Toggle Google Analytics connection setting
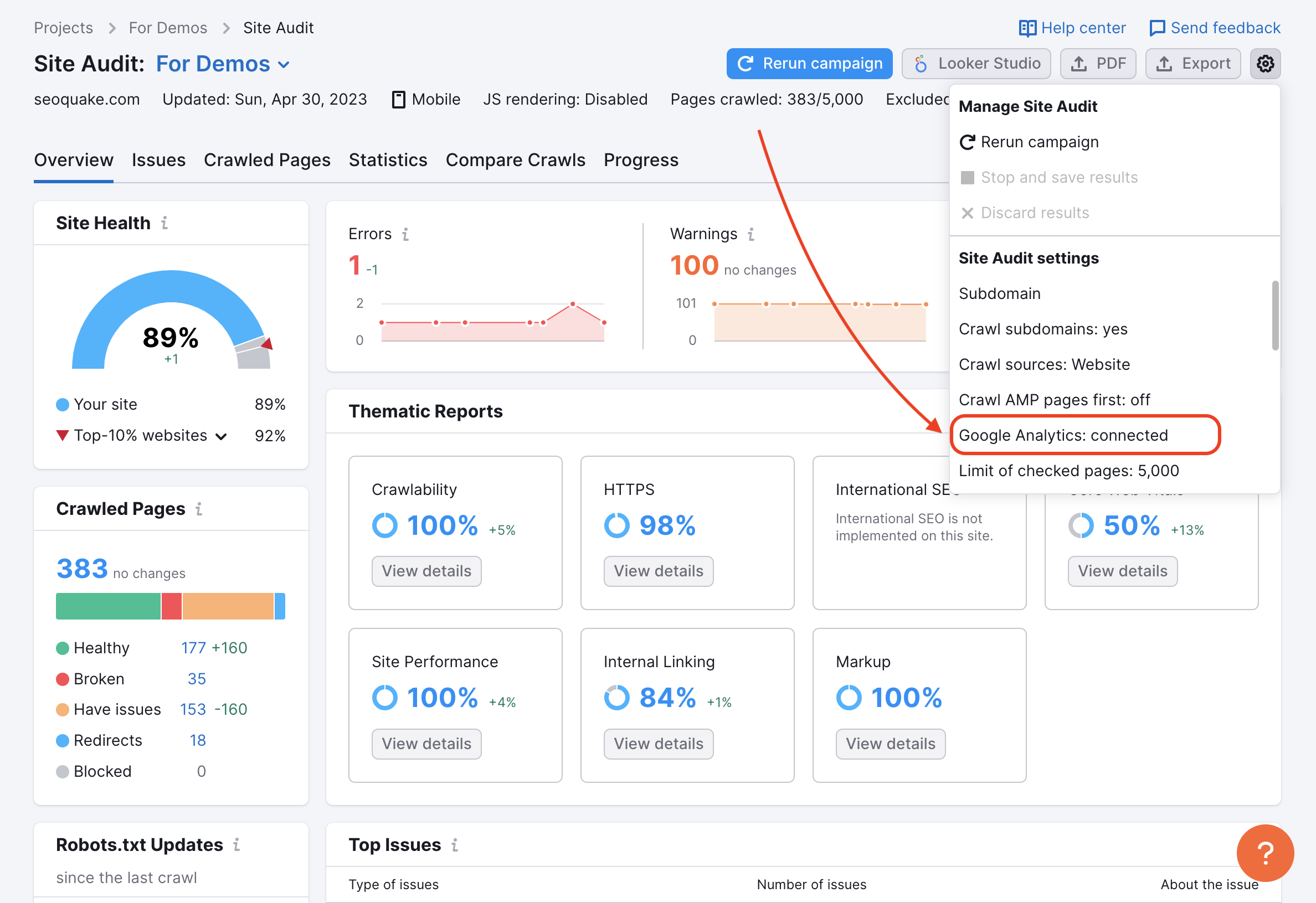The width and height of the screenshot is (1316, 903). (x=1063, y=434)
